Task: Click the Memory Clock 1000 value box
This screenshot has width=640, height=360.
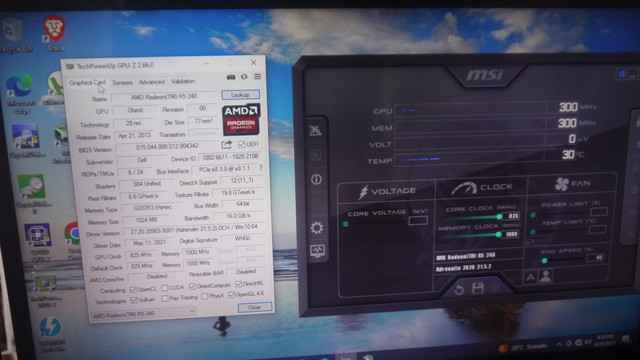Action: tap(511, 233)
